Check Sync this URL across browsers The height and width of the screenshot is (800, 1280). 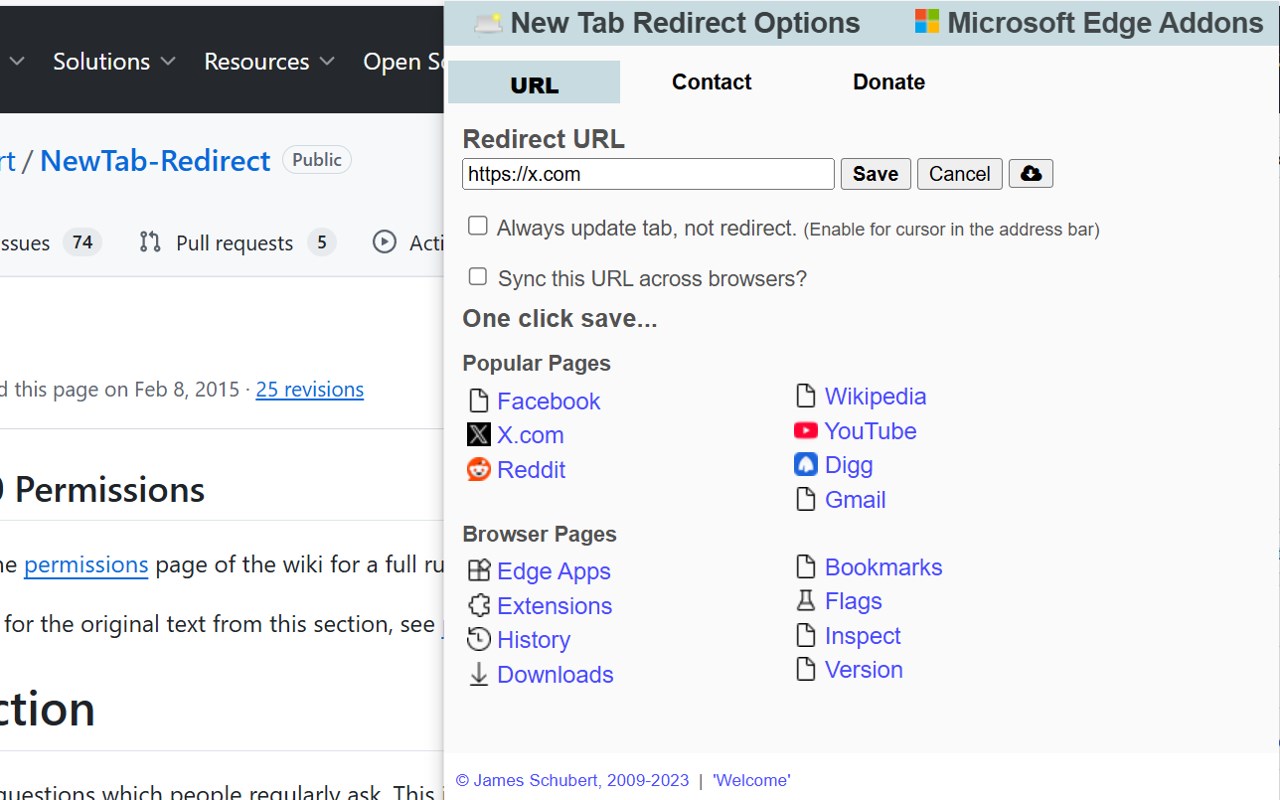point(478,276)
